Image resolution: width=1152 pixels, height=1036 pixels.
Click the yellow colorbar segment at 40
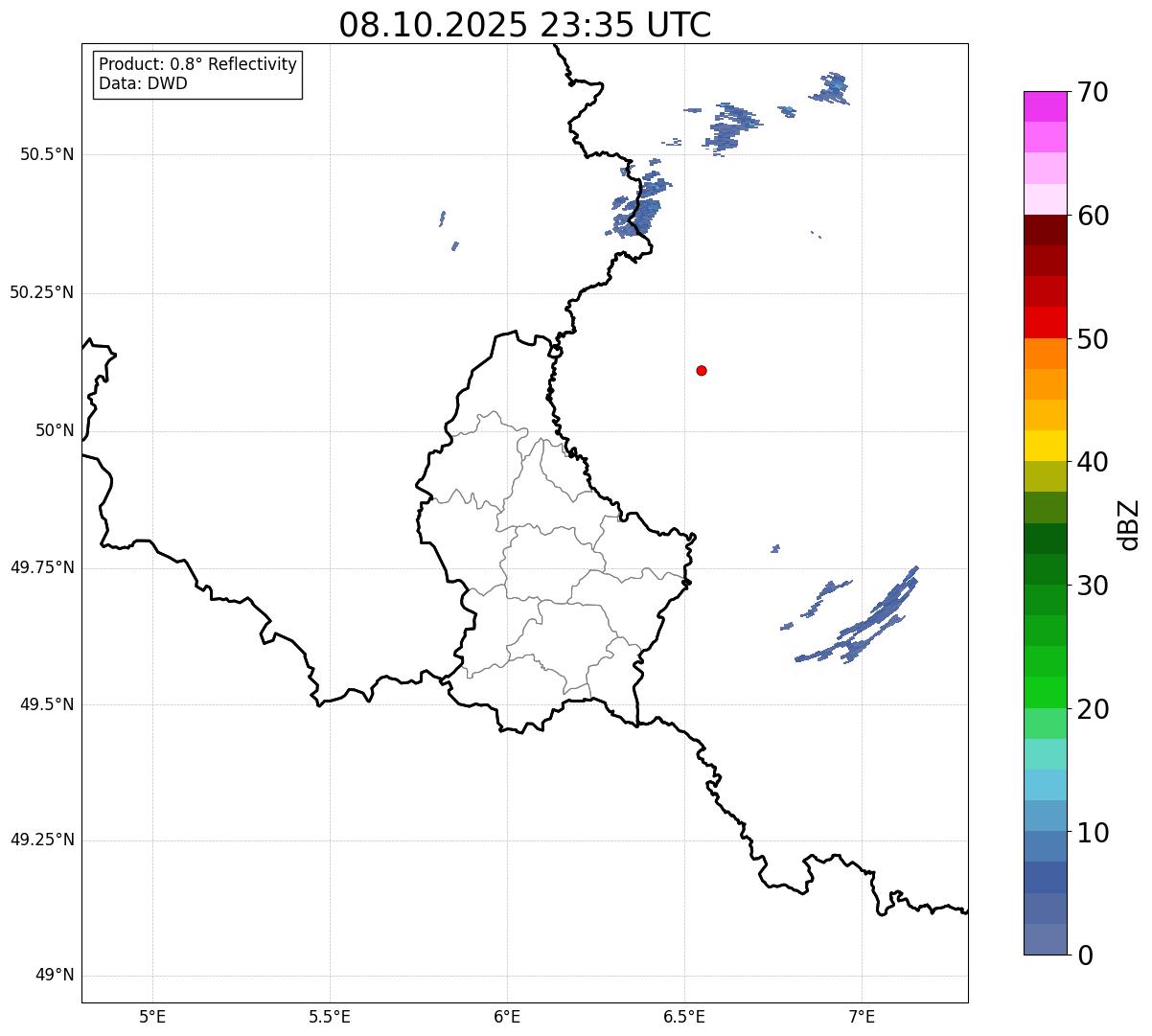click(x=1046, y=446)
